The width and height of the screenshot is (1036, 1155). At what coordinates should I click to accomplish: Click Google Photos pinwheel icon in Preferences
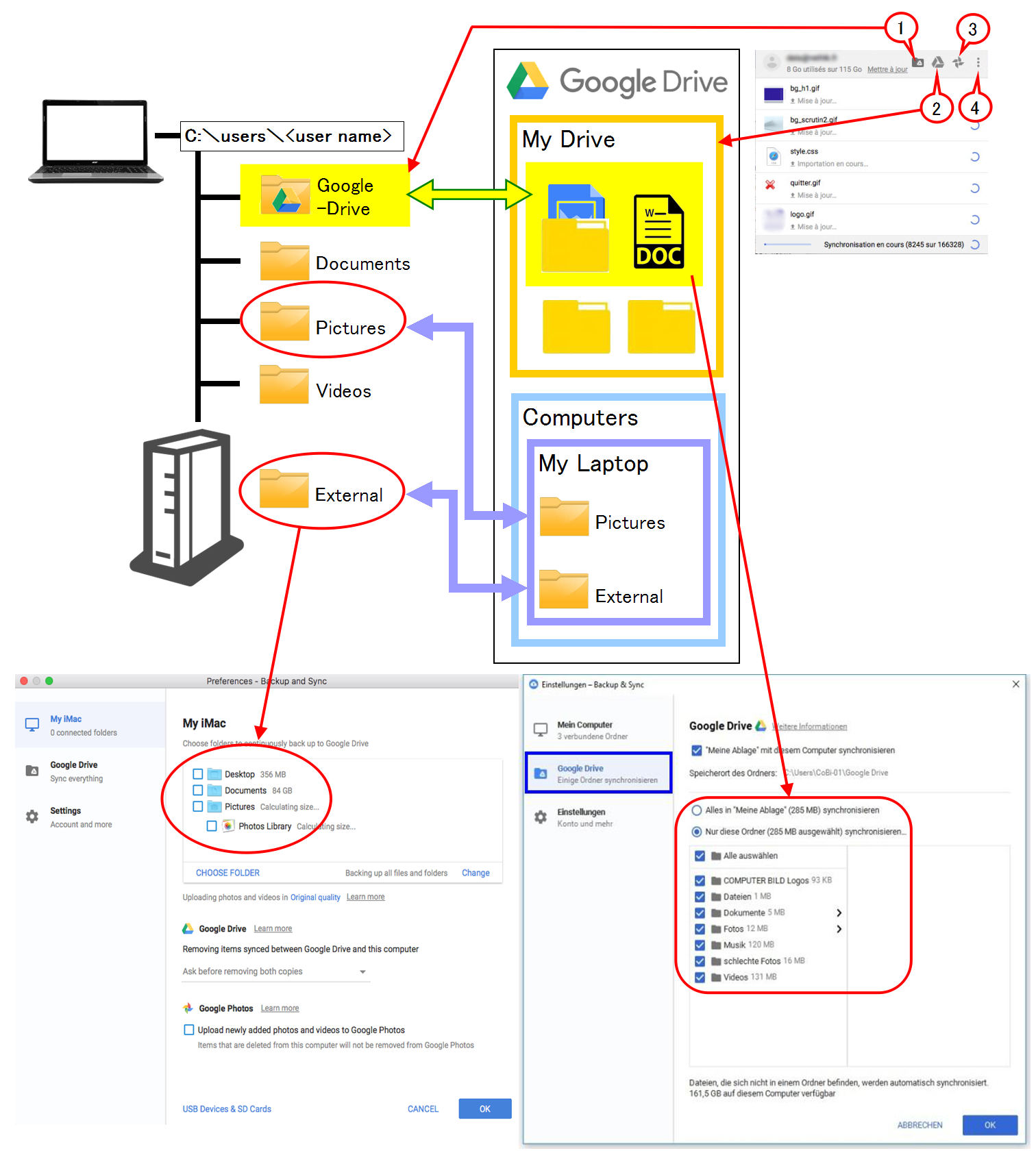188,1008
